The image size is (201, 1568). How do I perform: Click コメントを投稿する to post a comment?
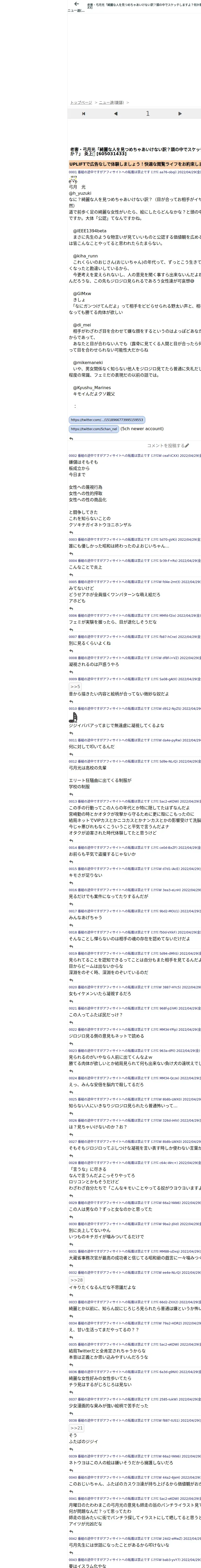165,446
